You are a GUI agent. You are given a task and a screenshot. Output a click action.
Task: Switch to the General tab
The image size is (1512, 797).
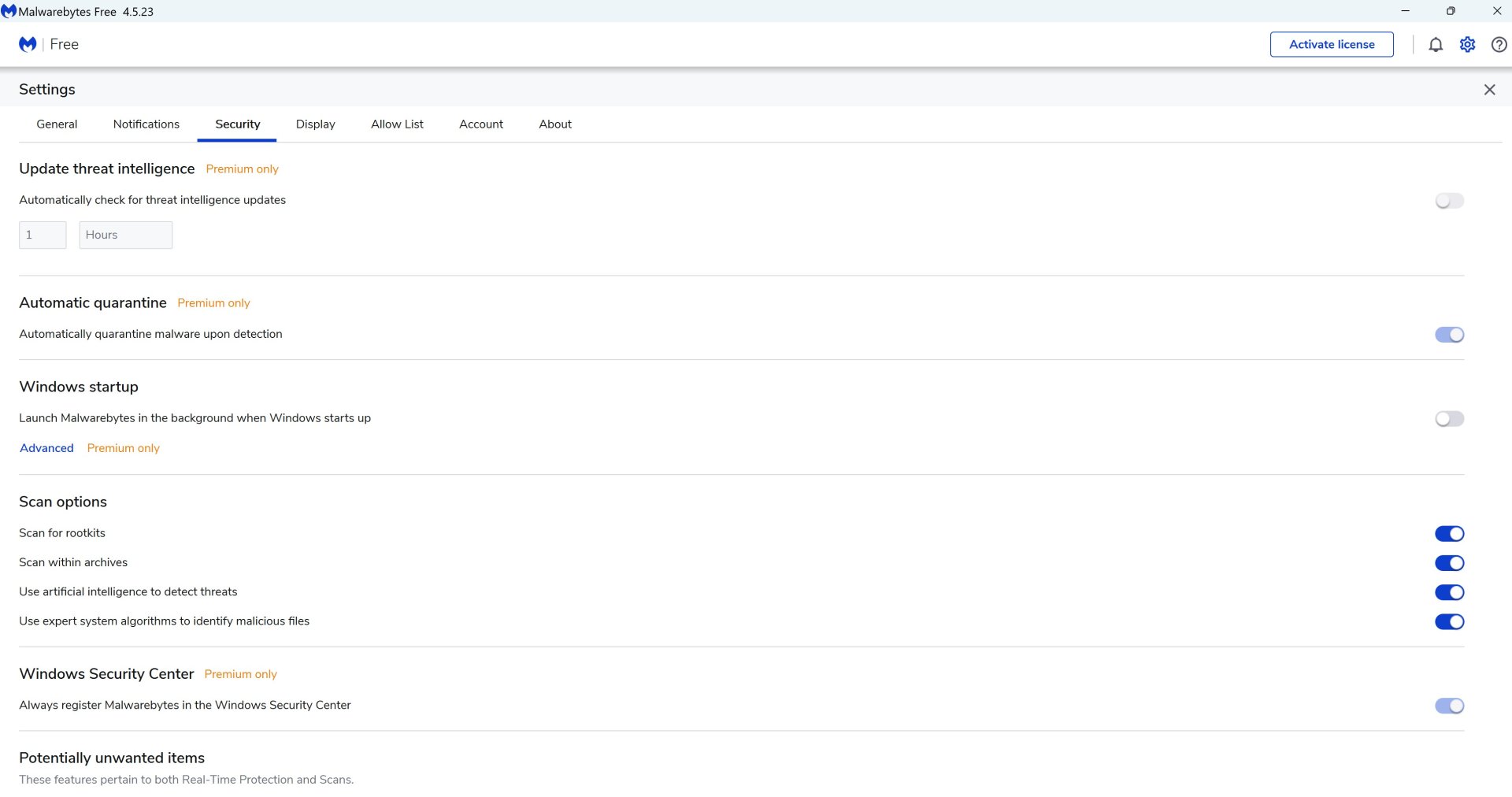(57, 124)
